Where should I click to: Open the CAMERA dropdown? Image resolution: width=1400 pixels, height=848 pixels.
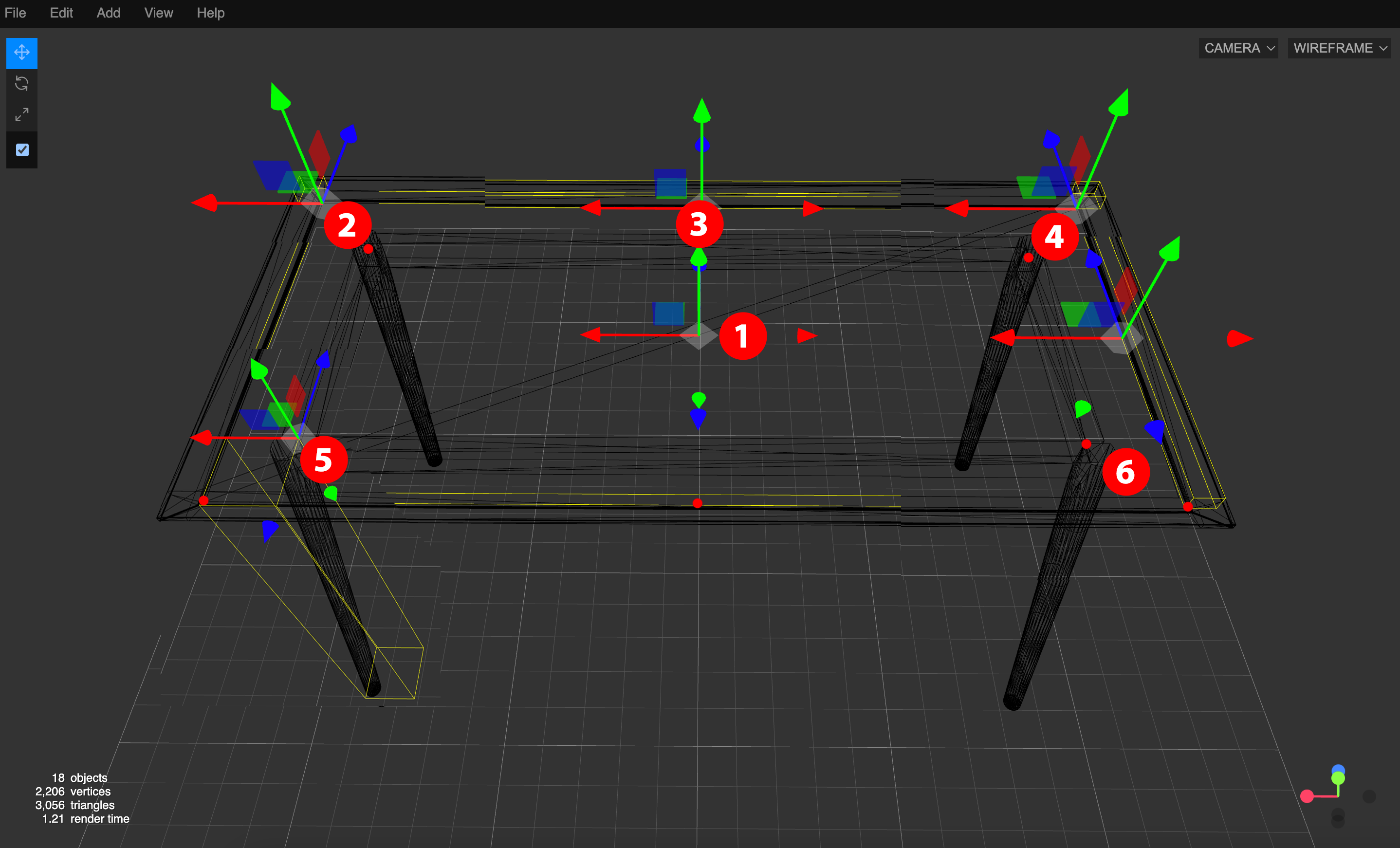(x=1238, y=48)
